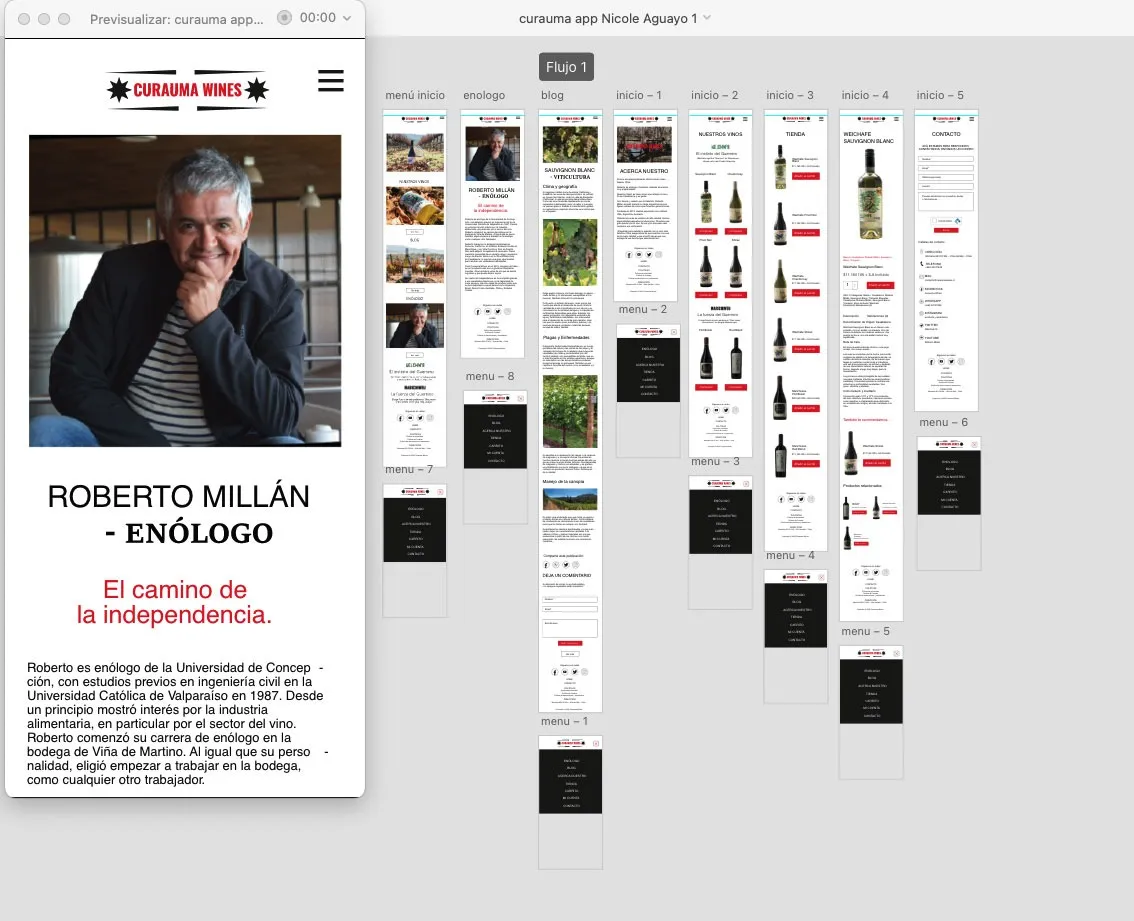Screen dimensions: 1134x921
Task: Click the hamburger icon on inicio – 1 artboard
Action: [672, 118]
